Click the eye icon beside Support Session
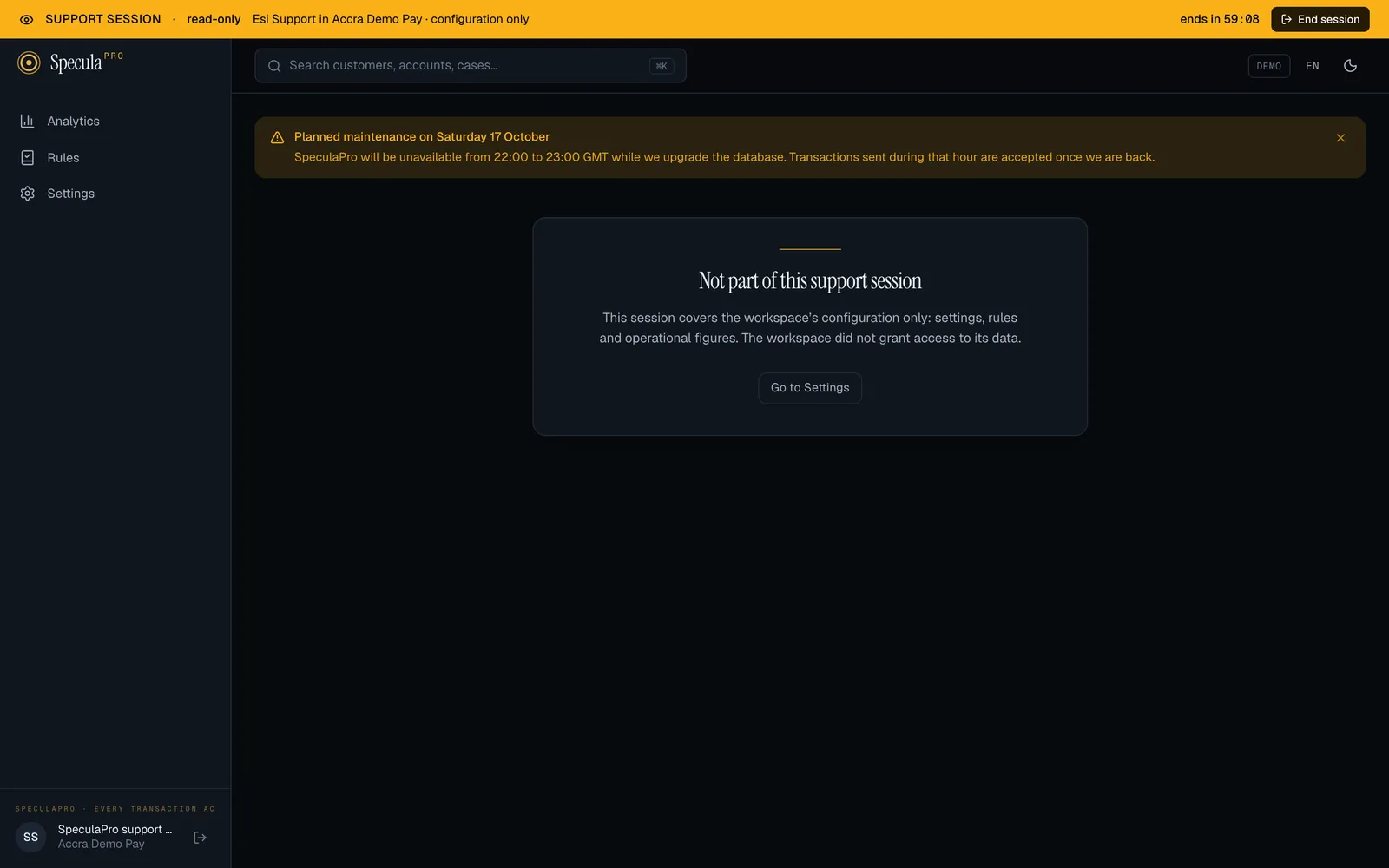Viewport: 1389px width, 868px height. click(27, 19)
